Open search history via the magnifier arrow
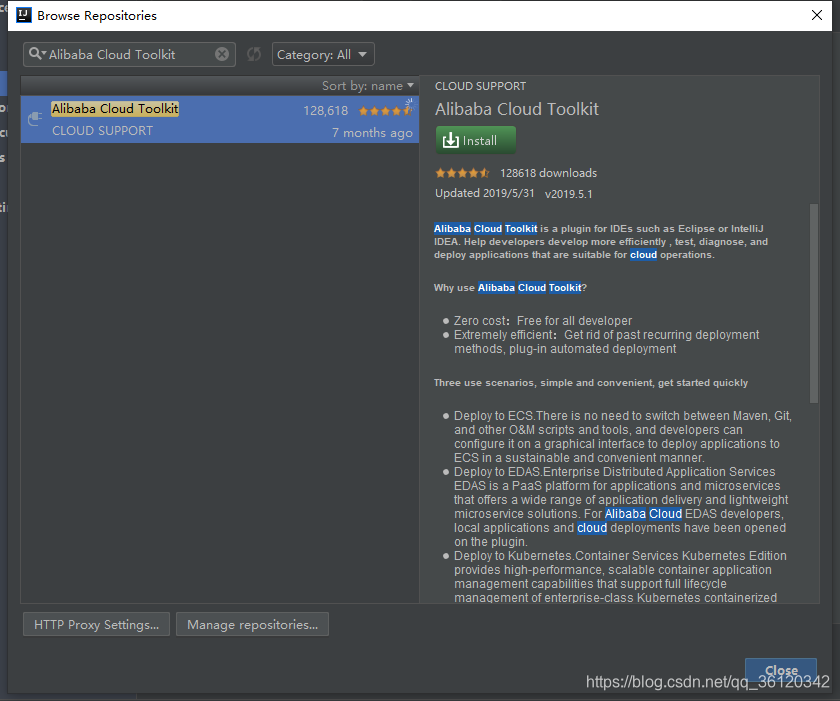The height and width of the screenshot is (701, 840). (x=45, y=56)
